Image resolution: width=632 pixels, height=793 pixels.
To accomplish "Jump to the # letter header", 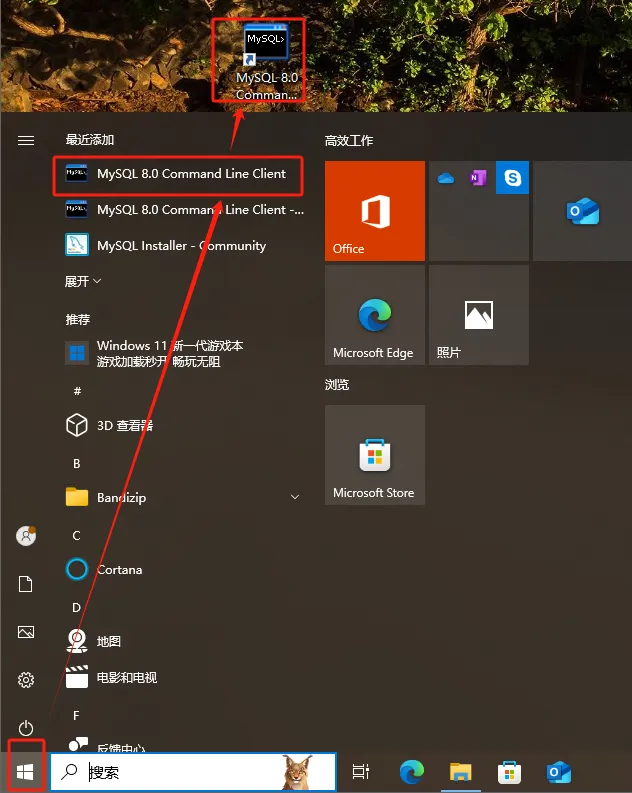I will pos(77,391).
